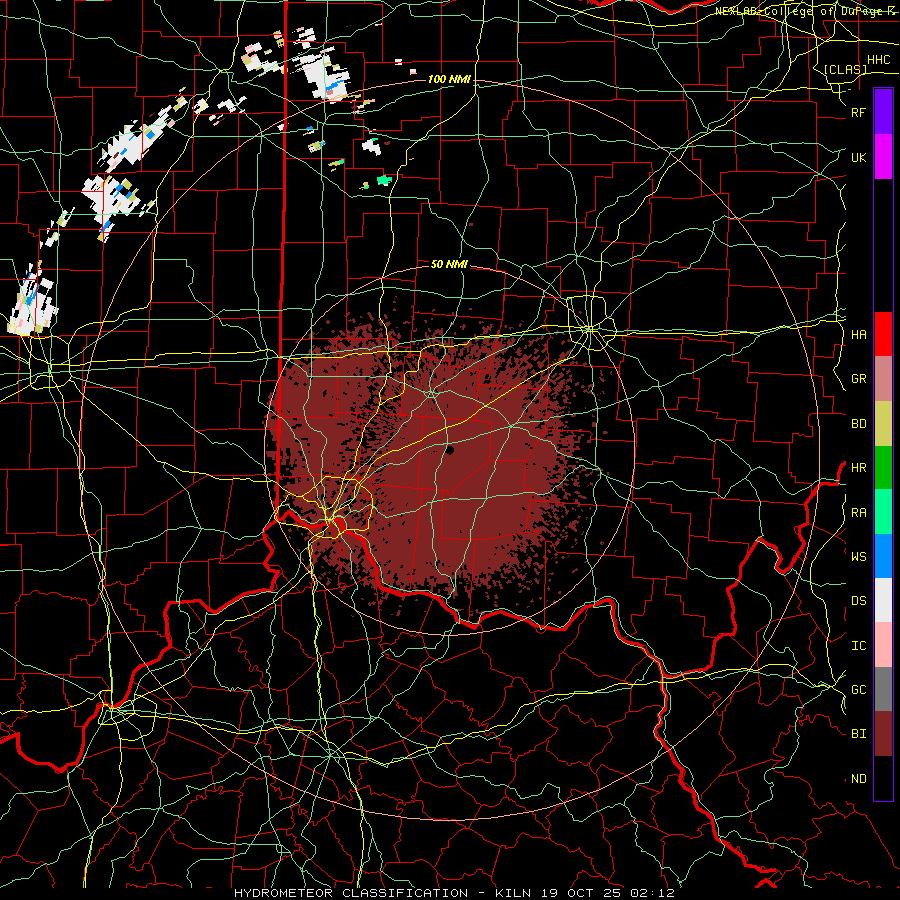
Task: Select the IC legend label
Action: click(x=859, y=645)
